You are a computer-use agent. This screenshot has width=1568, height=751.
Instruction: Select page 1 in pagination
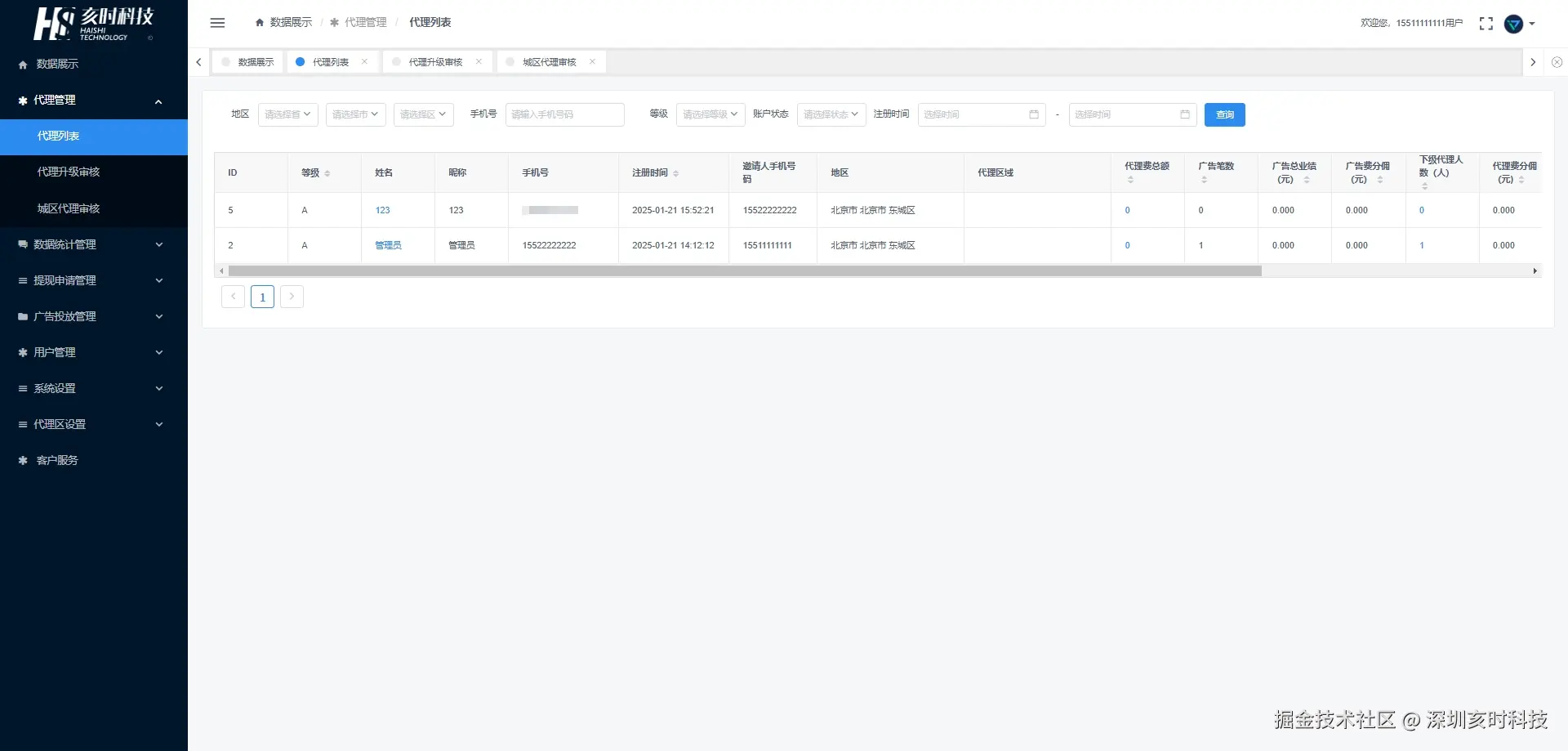(262, 297)
